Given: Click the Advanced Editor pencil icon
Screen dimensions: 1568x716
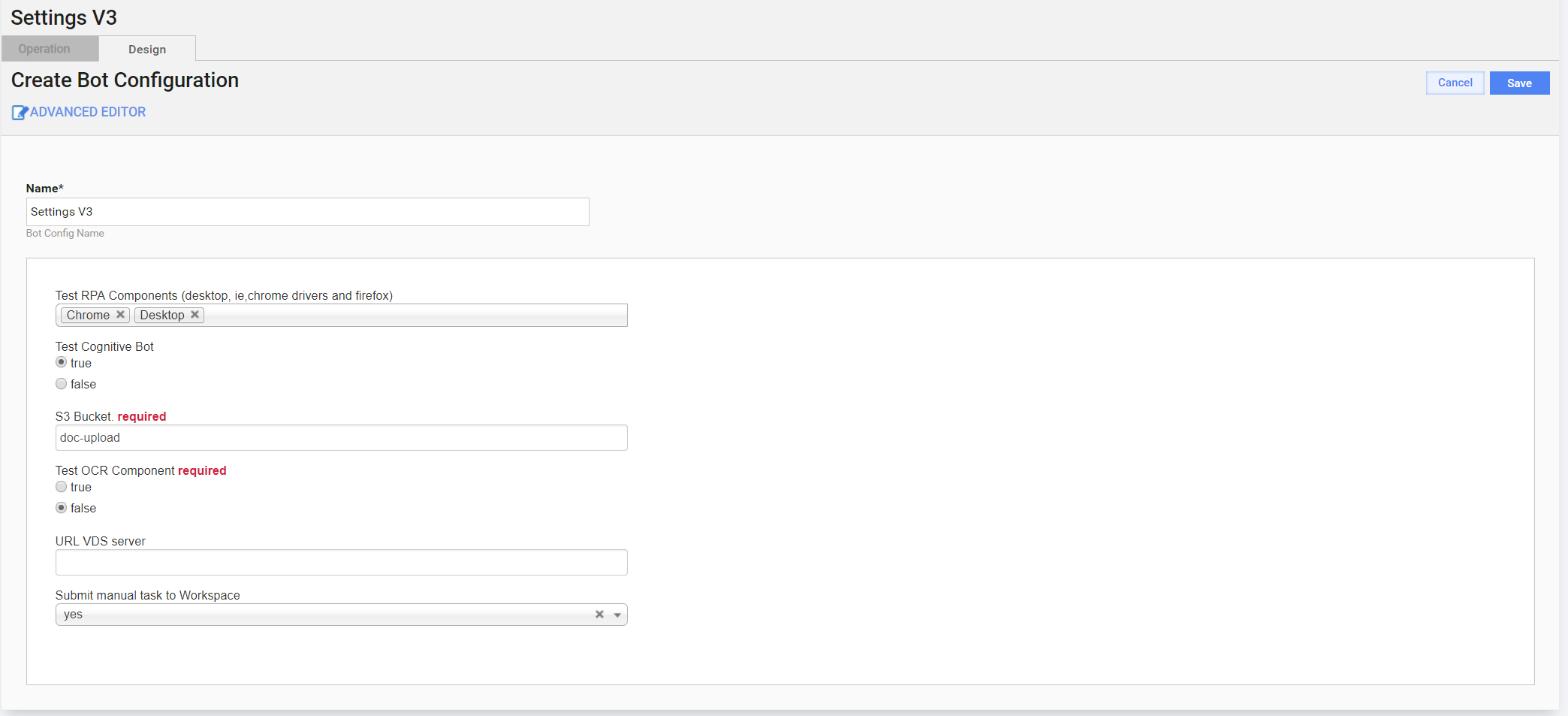Looking at the screenshot, I should (20, 113).
